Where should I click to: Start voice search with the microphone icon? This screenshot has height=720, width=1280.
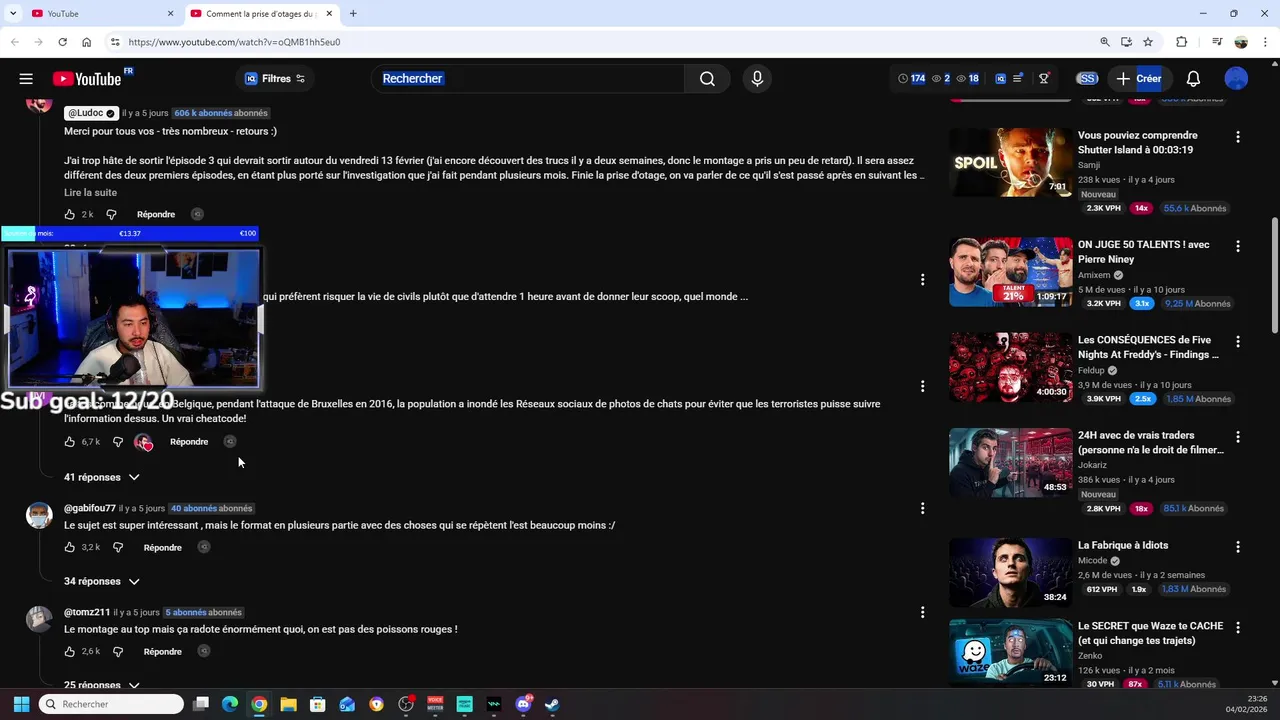click(x=757, y=79)
